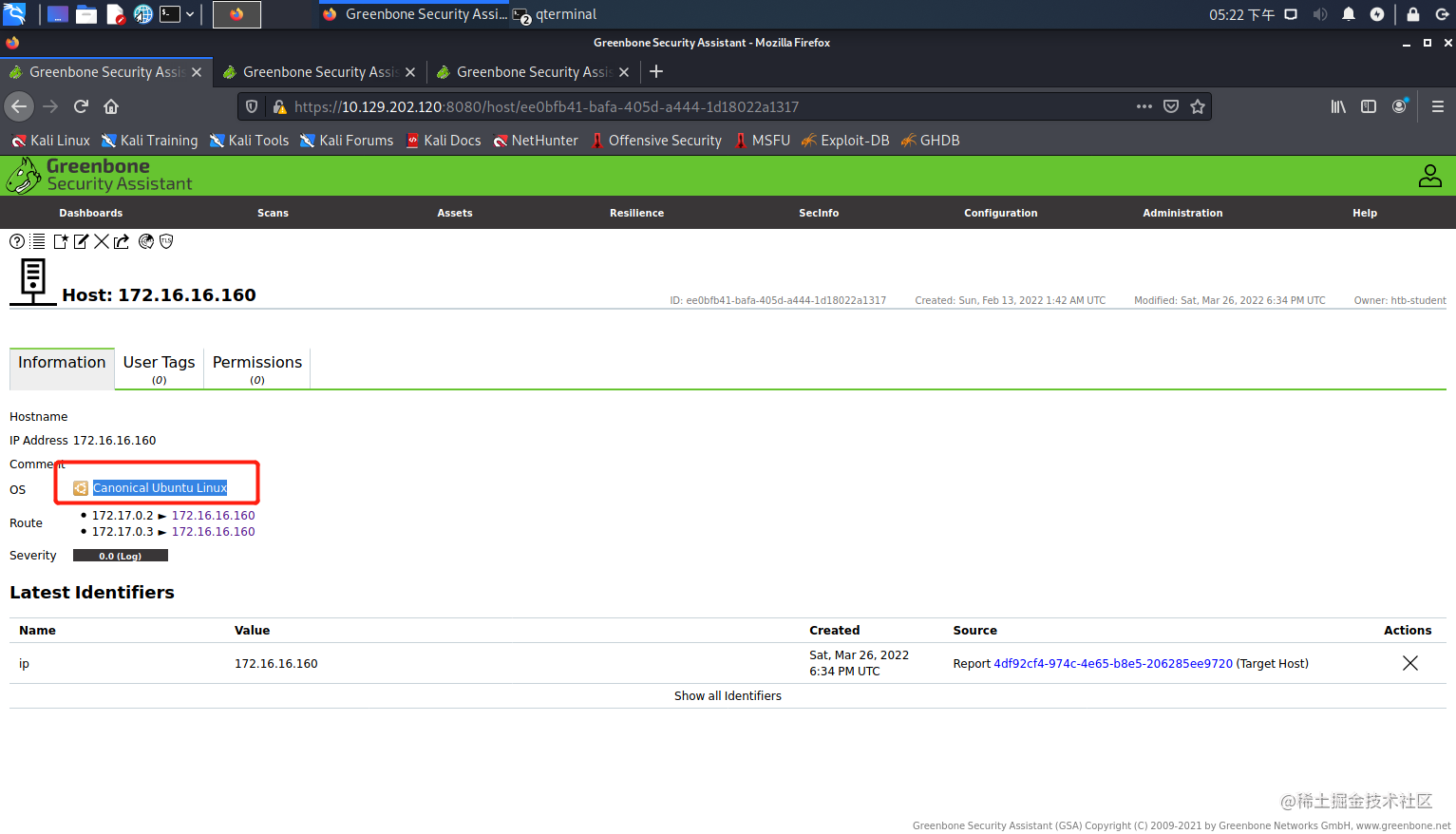This screenshot has height=834, width=1456.
Task: Follow the 172.17.0.3 route's 172.16.16.160 link
Action: (214, 532)
